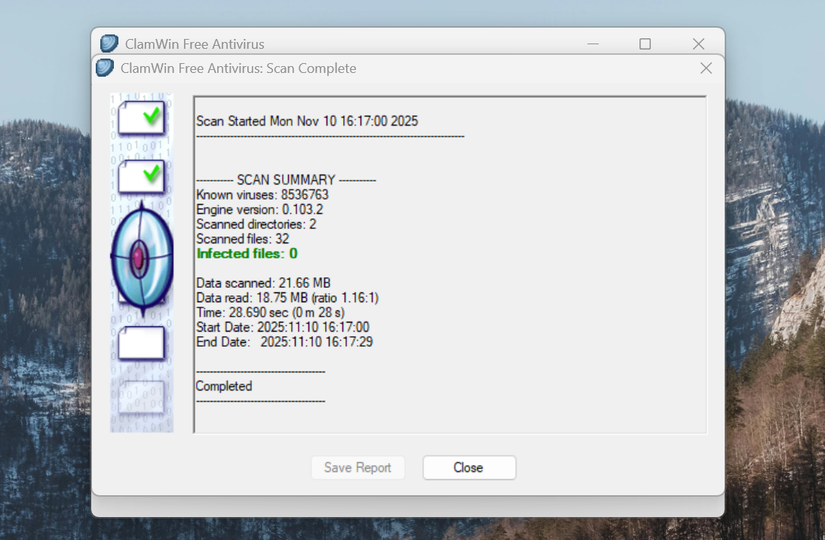
Task: Click the 'Scan Started Mon Nov 10' line
Action: (x=307, y=121)
